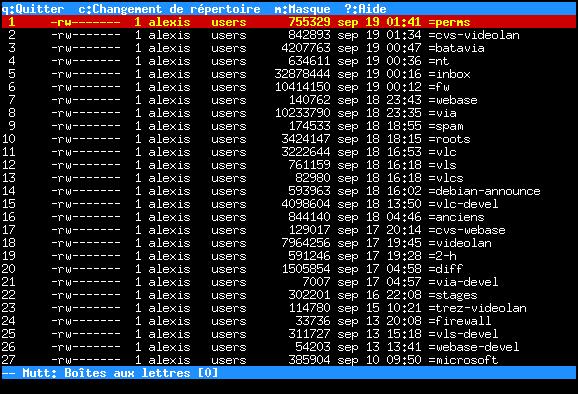Select the =vls-devel mailbox
This screenshot has width=578, height=394.
point(289,334)
